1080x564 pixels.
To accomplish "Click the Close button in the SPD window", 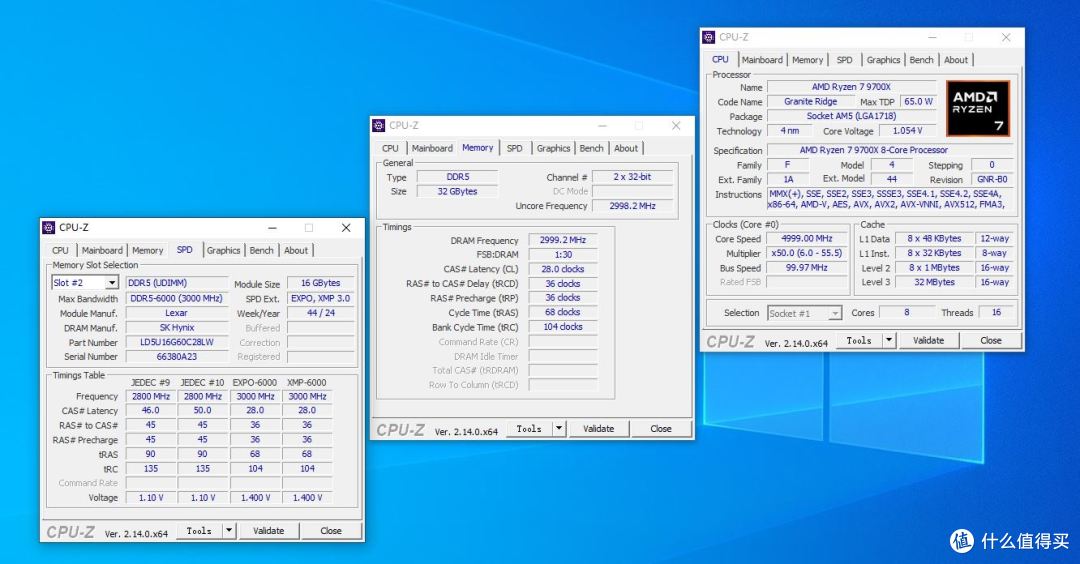I will click(331, 530).
